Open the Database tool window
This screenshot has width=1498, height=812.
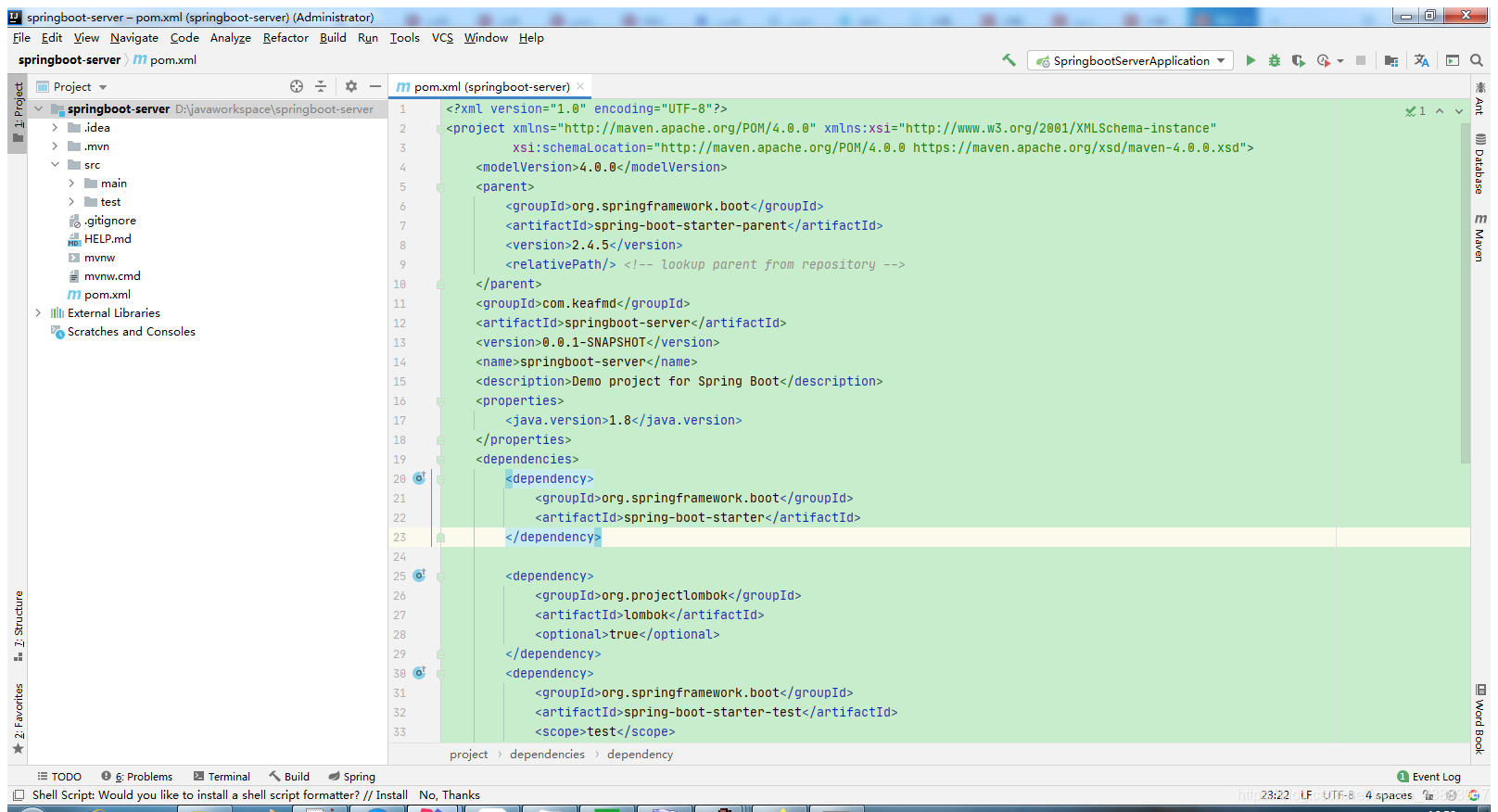(1480, 163)
